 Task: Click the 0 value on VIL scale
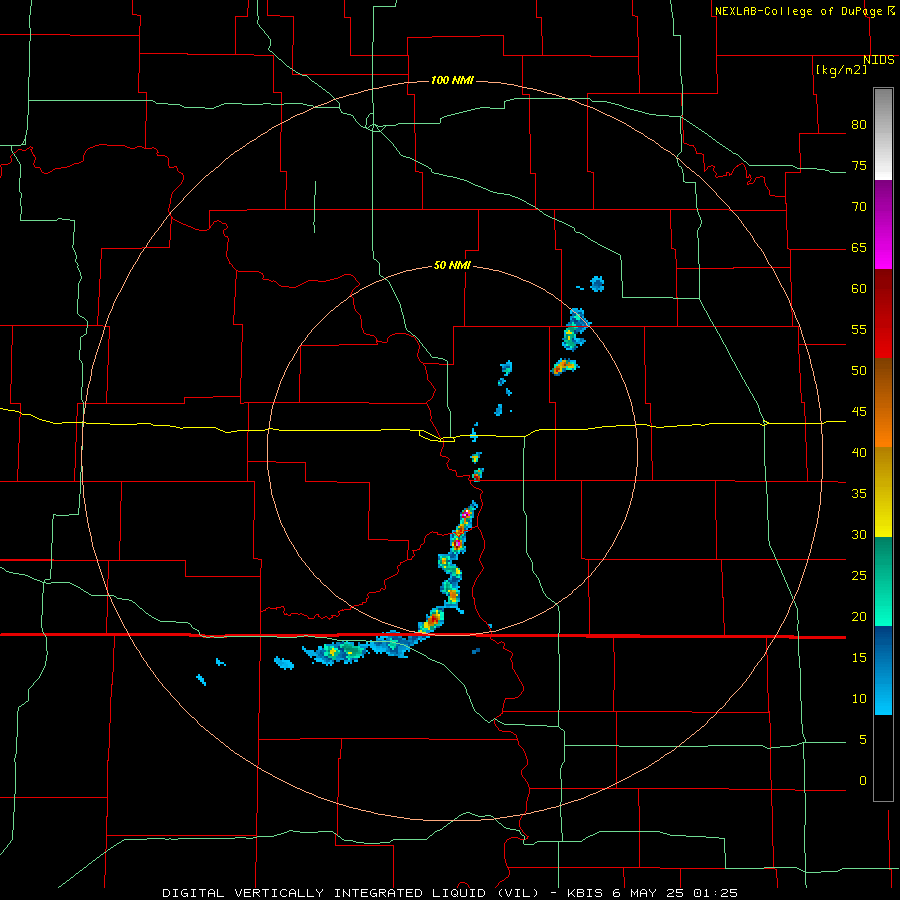(x=863, y=781)
